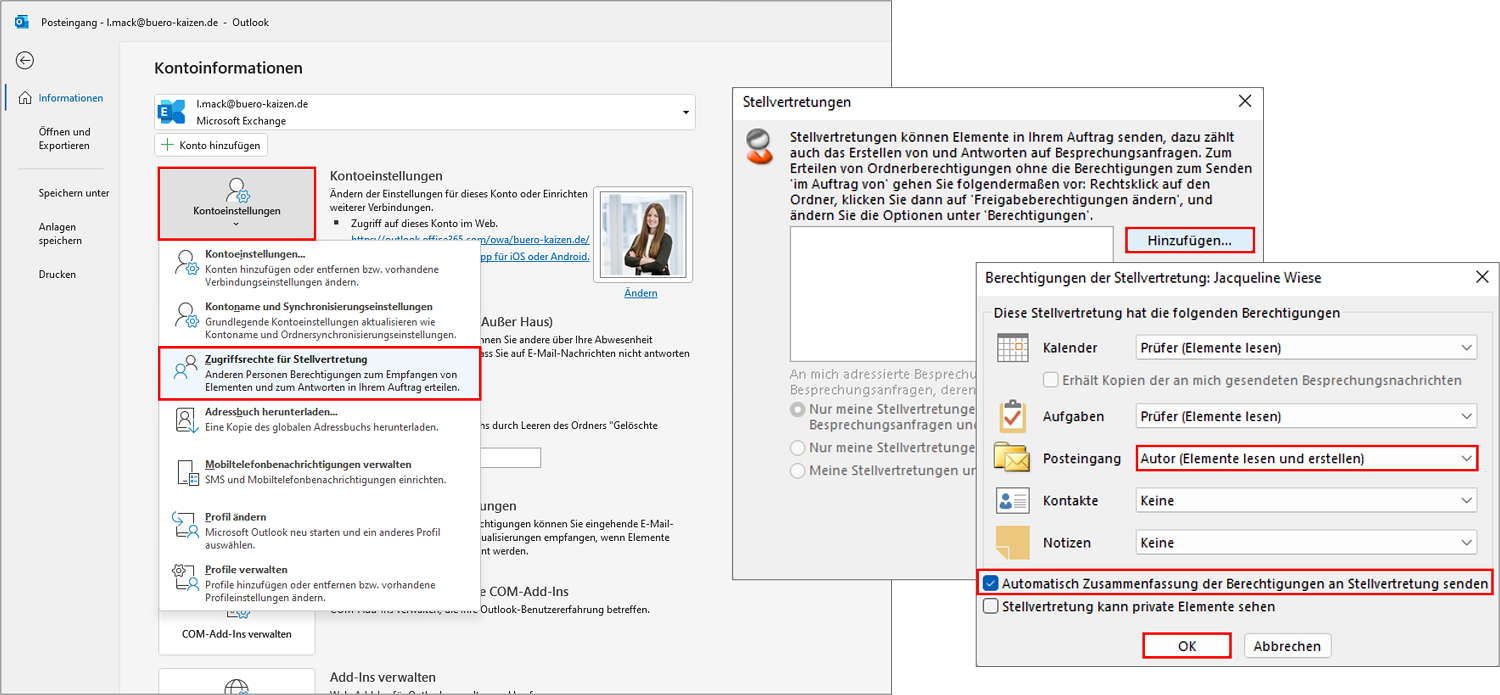Click the already selected 'Nur meine Stellvertretungen' radio button
The width and height of the screenshot is (1500, 695).
pyautogui.click(x=797, y=409)
